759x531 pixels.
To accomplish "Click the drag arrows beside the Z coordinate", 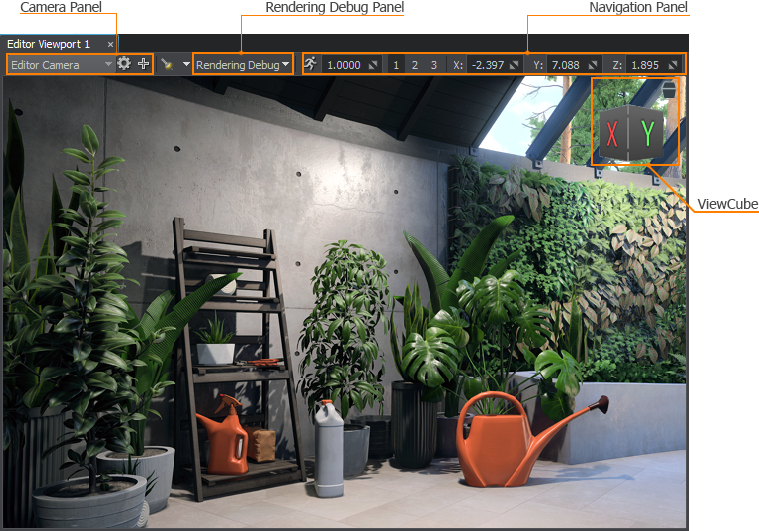I will 673,65.
